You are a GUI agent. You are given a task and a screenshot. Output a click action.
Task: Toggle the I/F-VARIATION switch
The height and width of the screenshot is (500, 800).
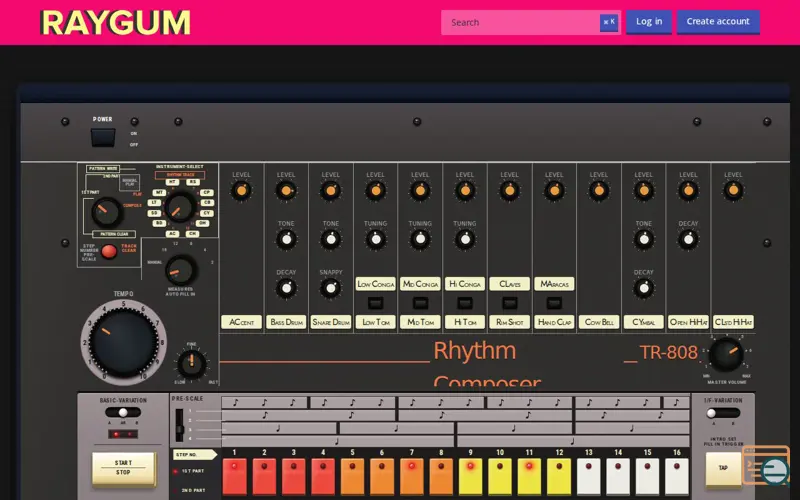[x=722, y=413]
